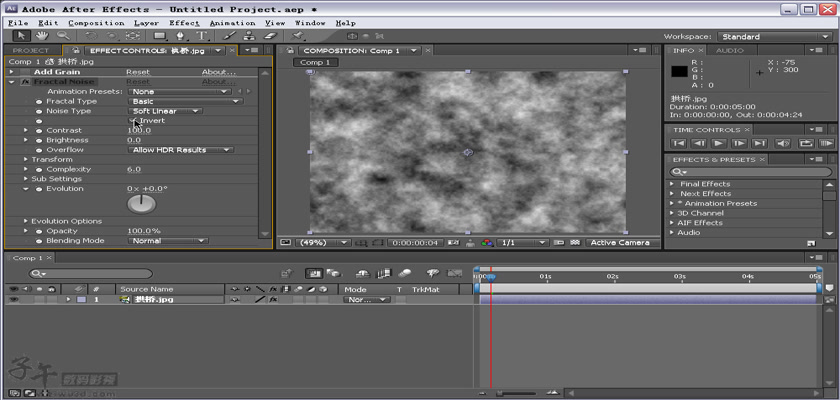
Task: Open the Workspace Standard dropdown
Action: 774,36
